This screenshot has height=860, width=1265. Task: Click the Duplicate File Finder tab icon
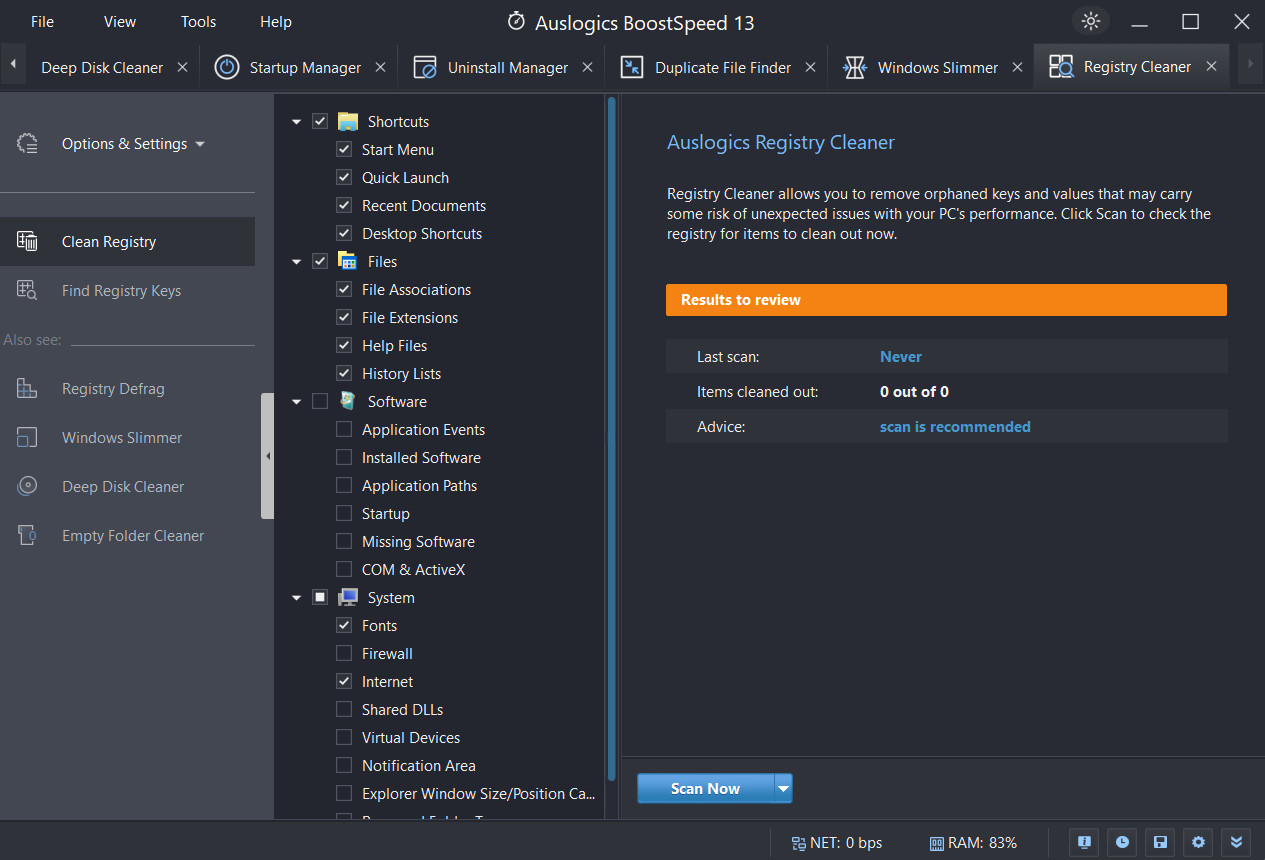tap(632, 67)
